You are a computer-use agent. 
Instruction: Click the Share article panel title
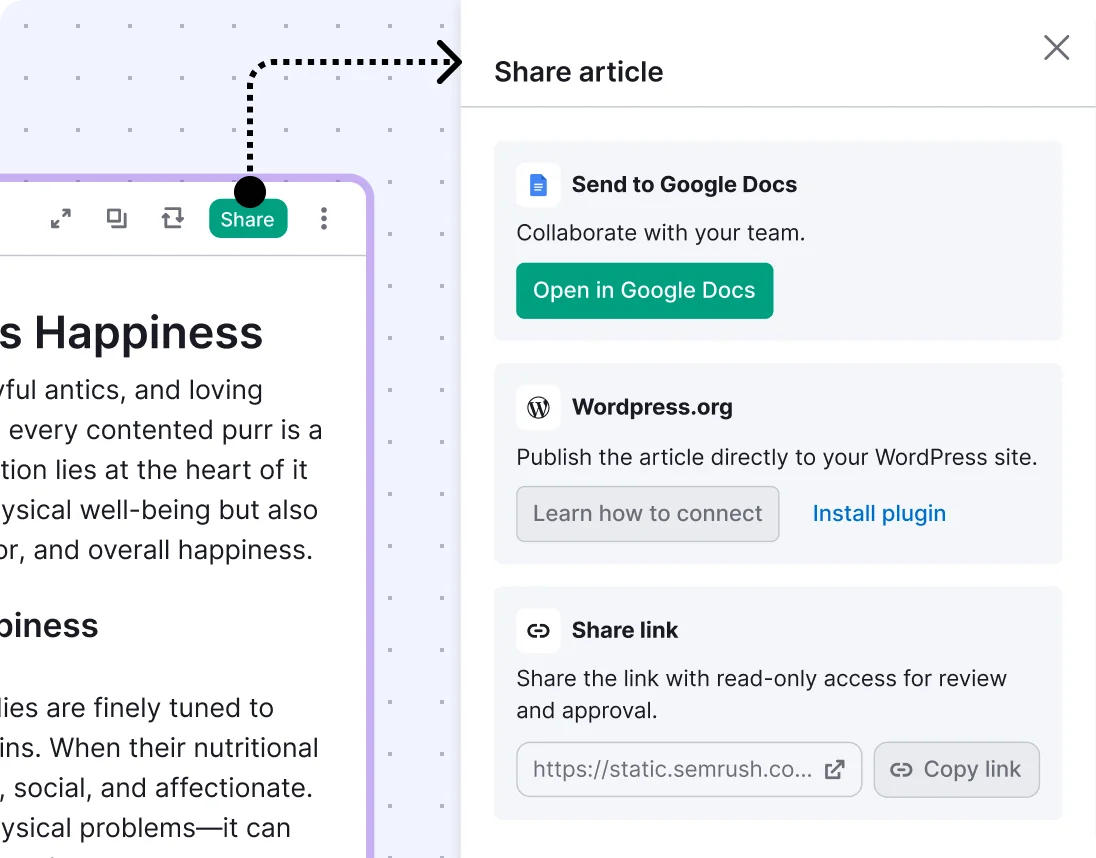click(579, 72)
